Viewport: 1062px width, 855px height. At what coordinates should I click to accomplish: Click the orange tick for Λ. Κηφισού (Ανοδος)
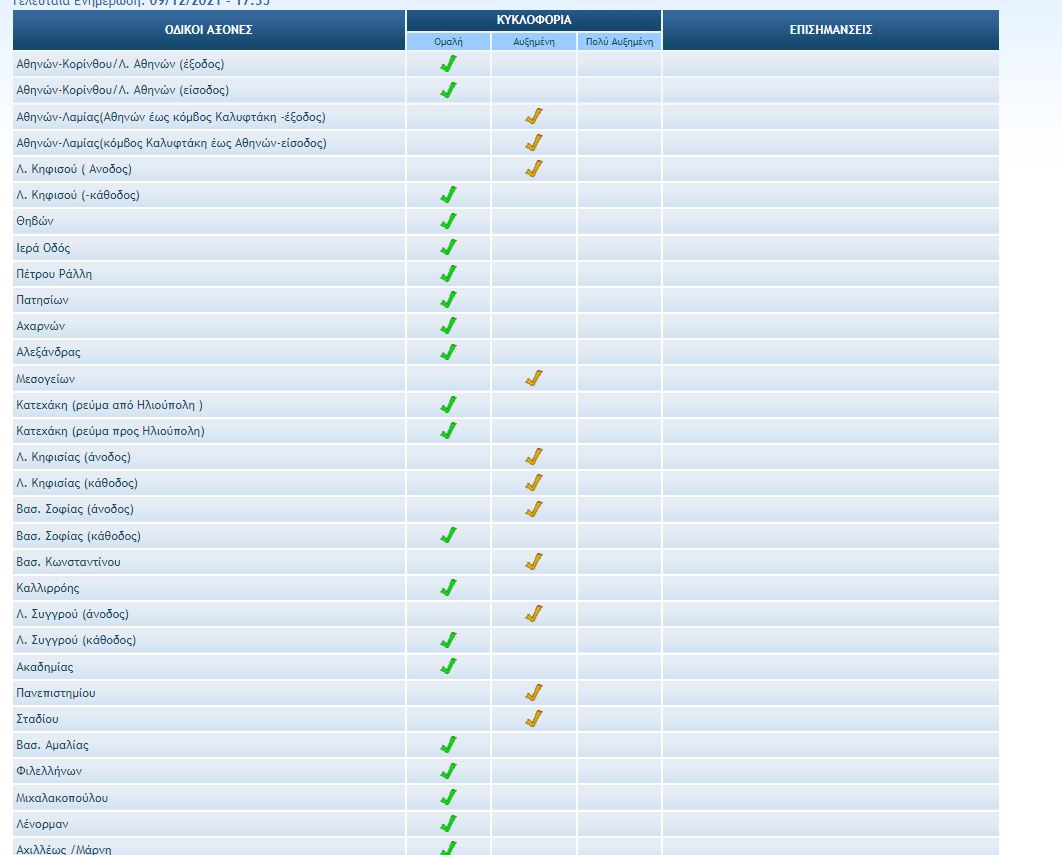click(x=533, y=168)
